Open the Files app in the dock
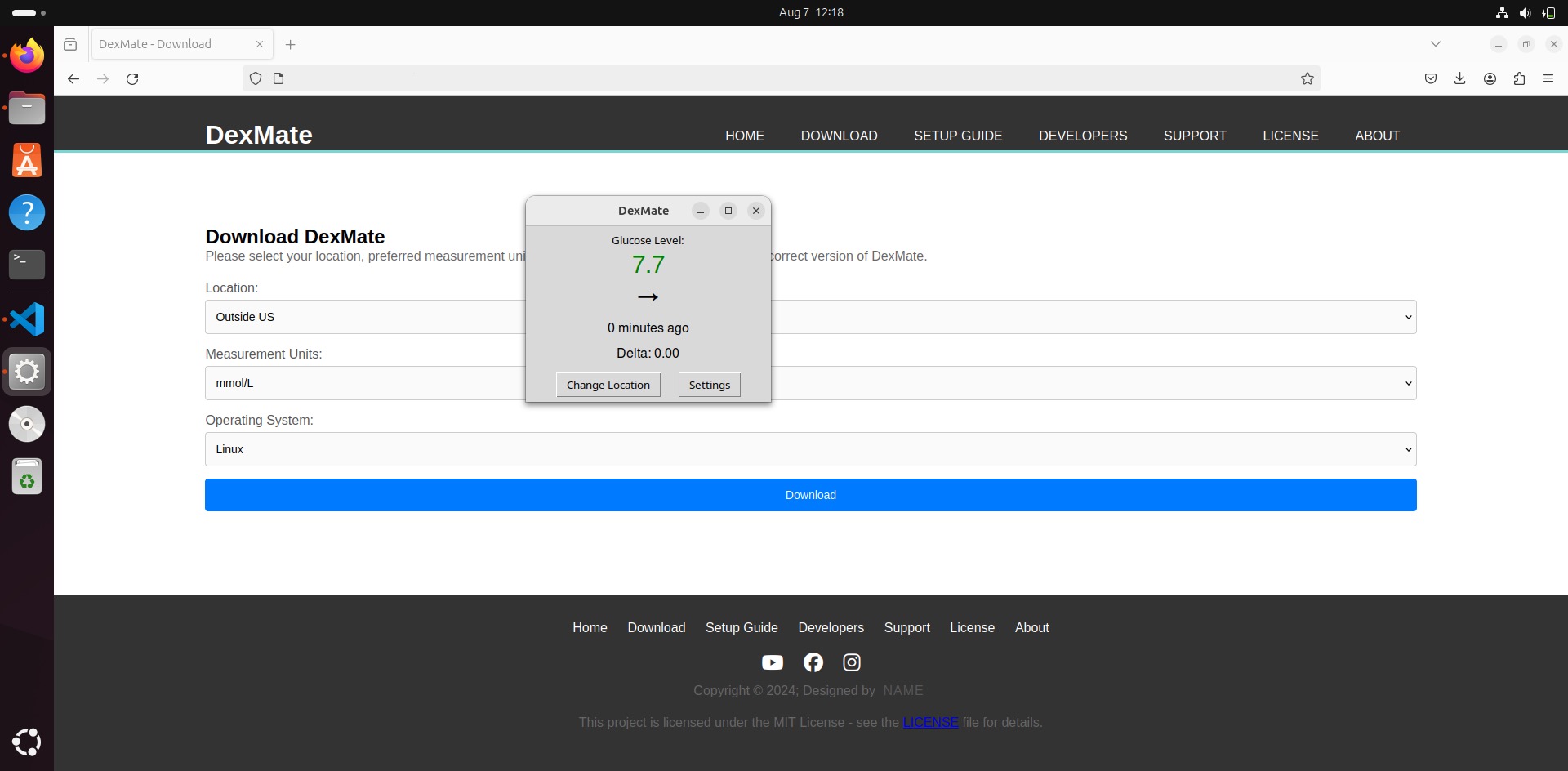The width and height of the screenshot is (1568, 771). click(27, 108)
